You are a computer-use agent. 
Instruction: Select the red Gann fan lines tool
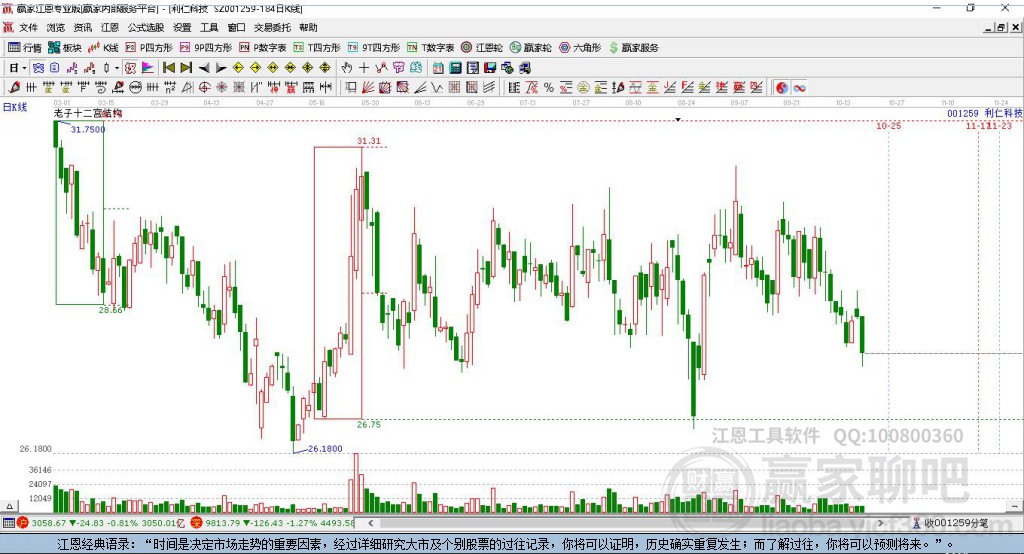click(367, 88)
